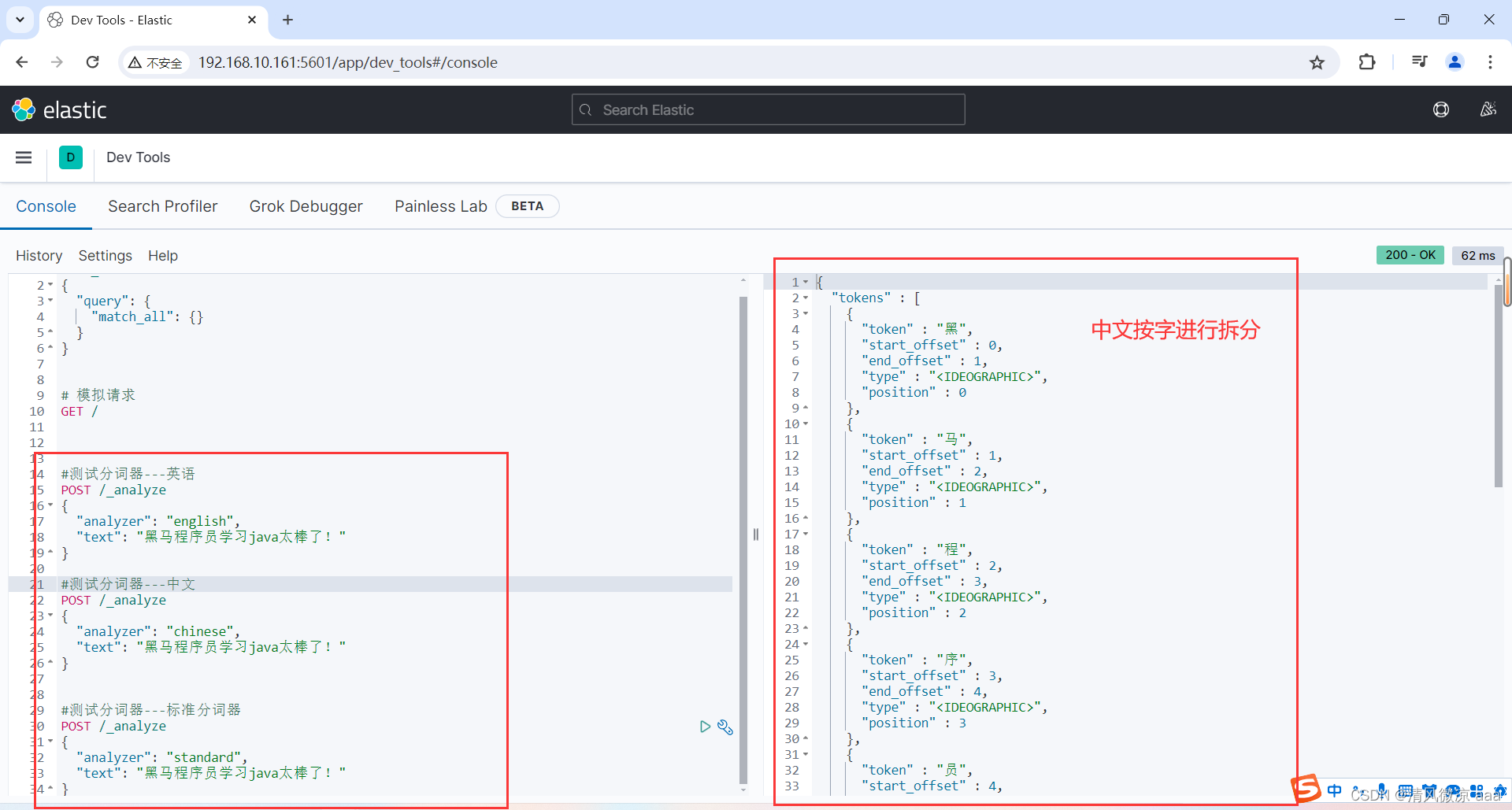Image resolution: width=1512 pixels, height=810 pixels.
Task: Click the editor vertical scrollbar
Action: (743, 539)
